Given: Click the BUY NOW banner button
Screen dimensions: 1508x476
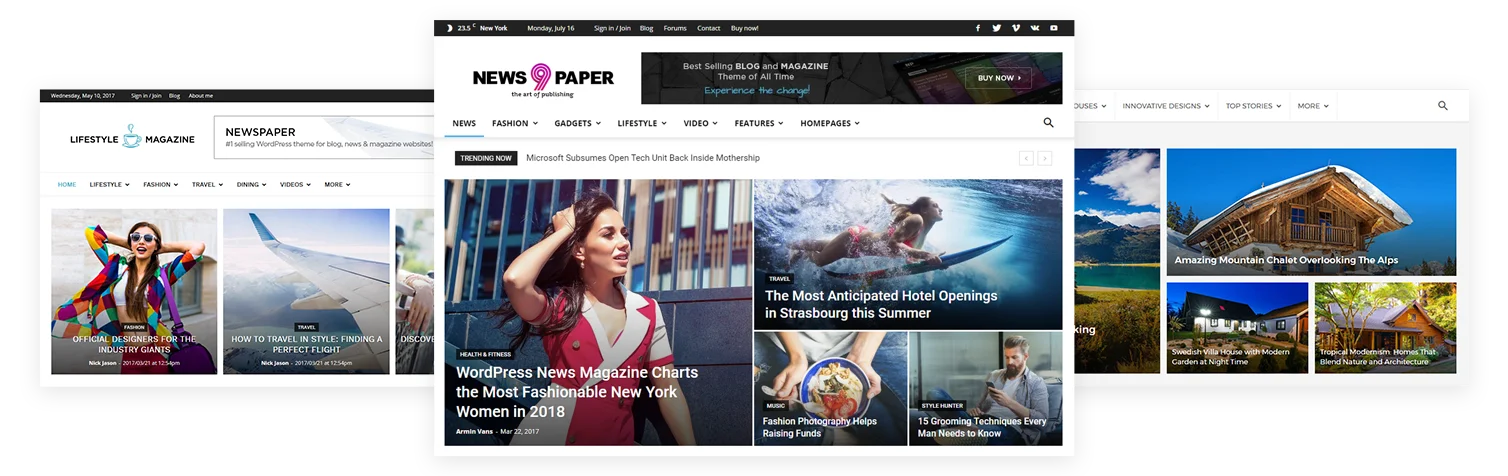Looking at the screenshot, I should [998, 78].
